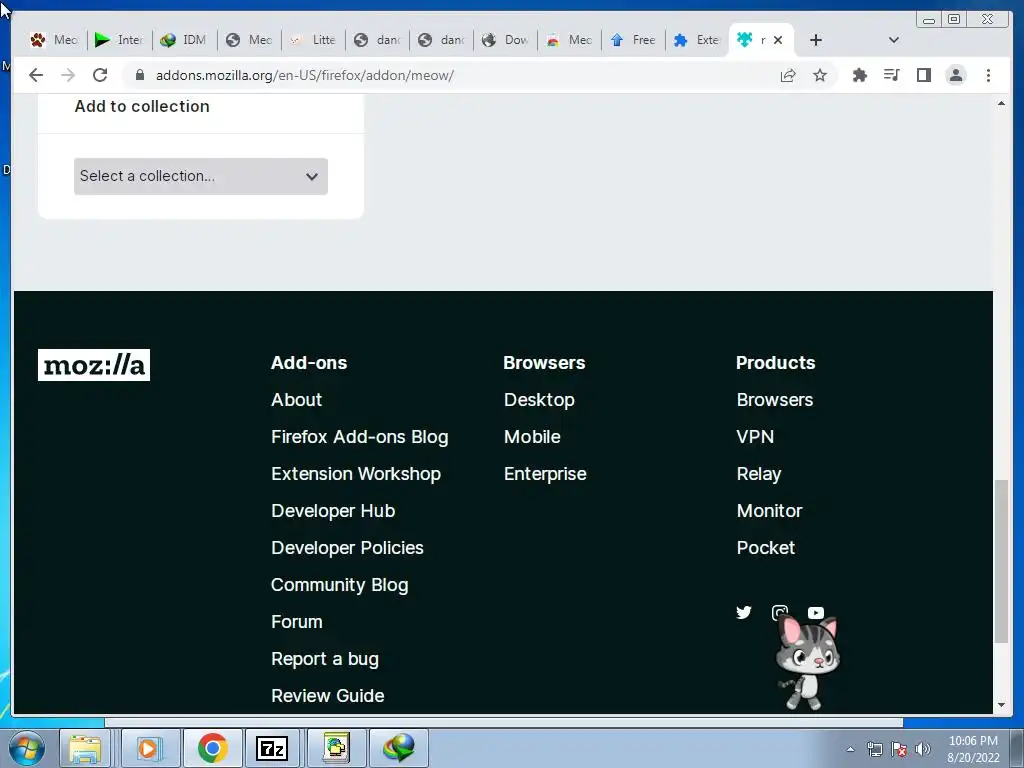Open the VPN product link
Image resolution: width=1024 pixels, height=768 pixels.
pyautogui.click(x=755, y=437)
